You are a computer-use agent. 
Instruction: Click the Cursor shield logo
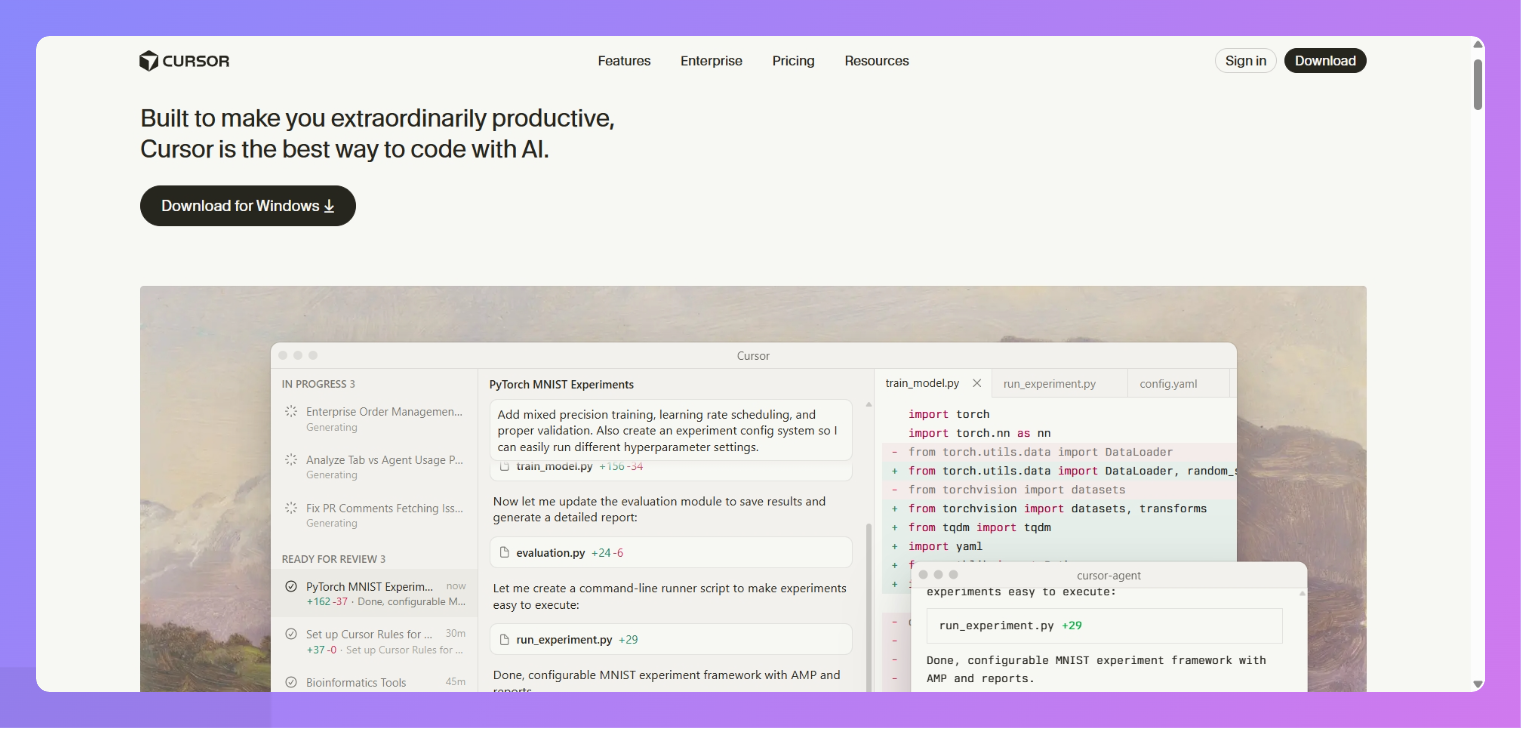tap(149, 60)
